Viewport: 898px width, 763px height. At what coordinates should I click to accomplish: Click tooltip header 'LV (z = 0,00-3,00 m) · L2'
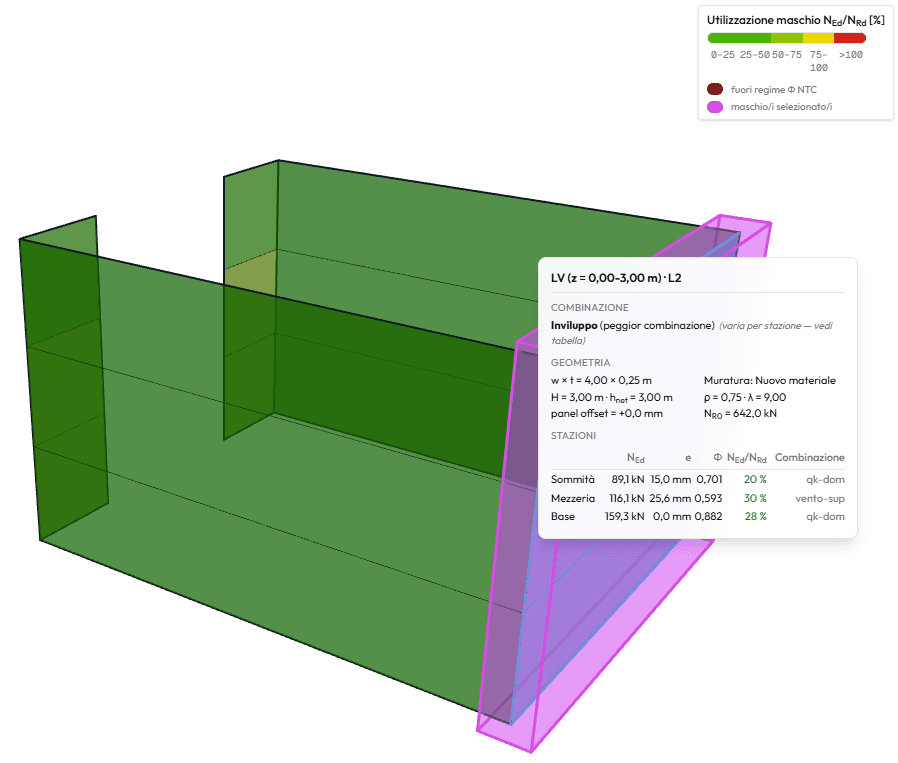616,278
